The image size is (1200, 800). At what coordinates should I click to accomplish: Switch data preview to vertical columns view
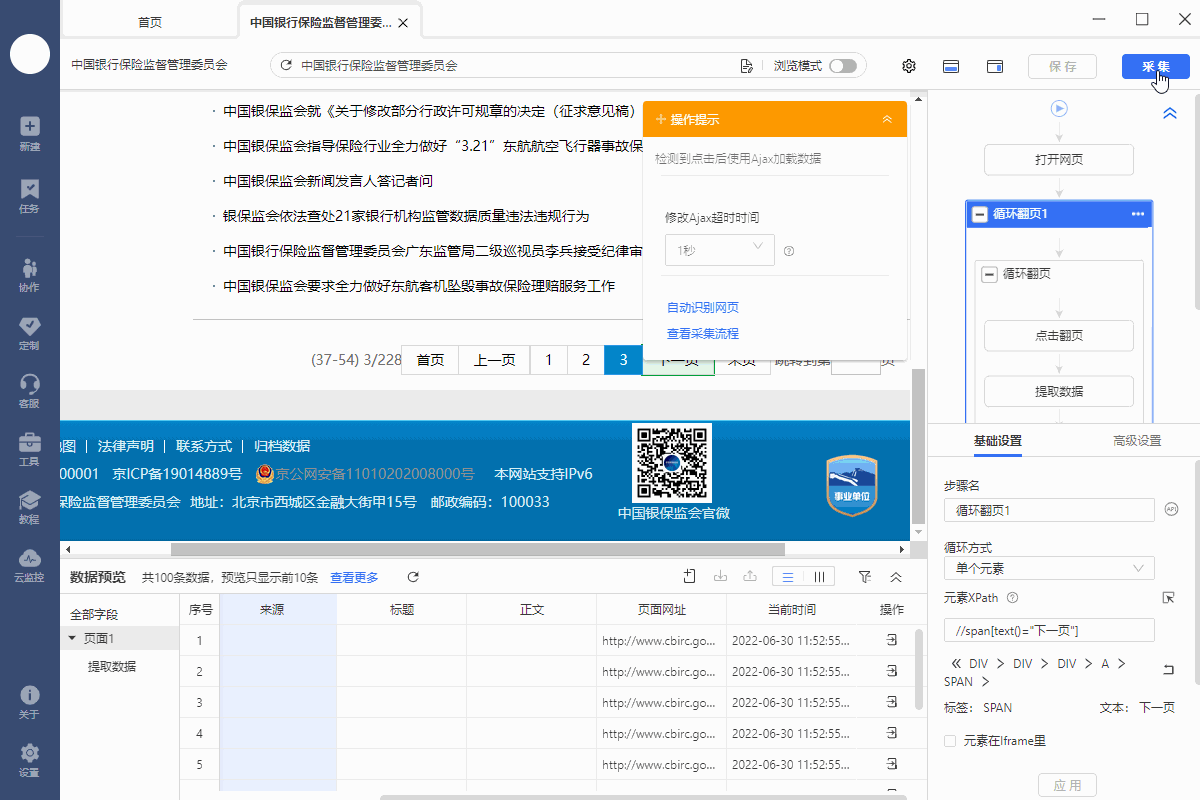pyautogui.click(x=819, y=577)
